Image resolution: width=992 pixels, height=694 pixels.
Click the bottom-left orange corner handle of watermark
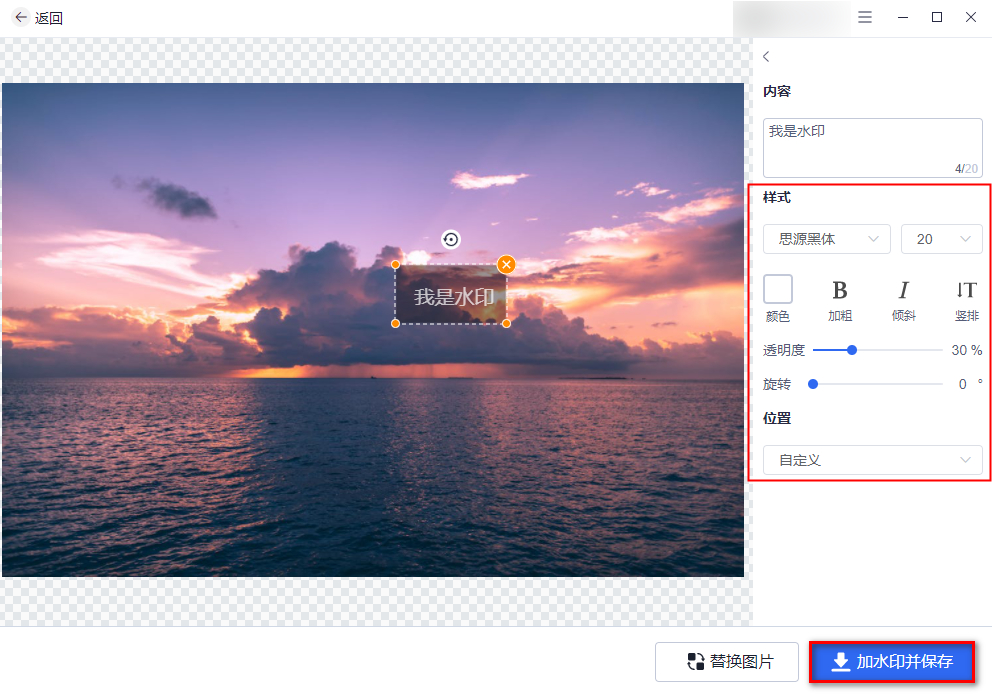click(x=395, y=323)
